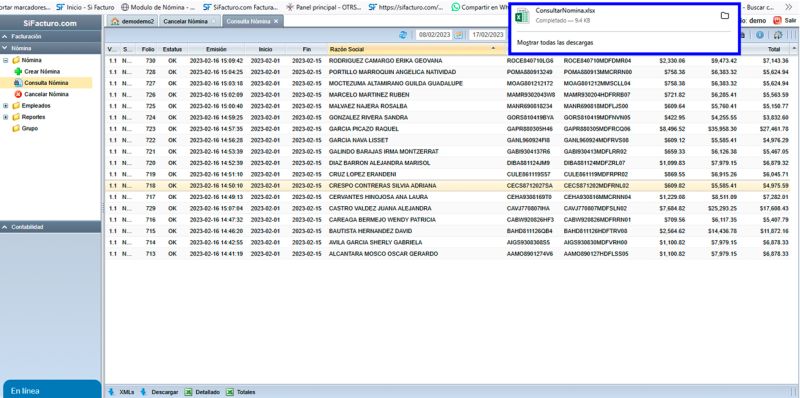Click the red cancel icon beside Cancelar Nómina
The height and width of the screenshot is (398, 800).
point(18,94)
